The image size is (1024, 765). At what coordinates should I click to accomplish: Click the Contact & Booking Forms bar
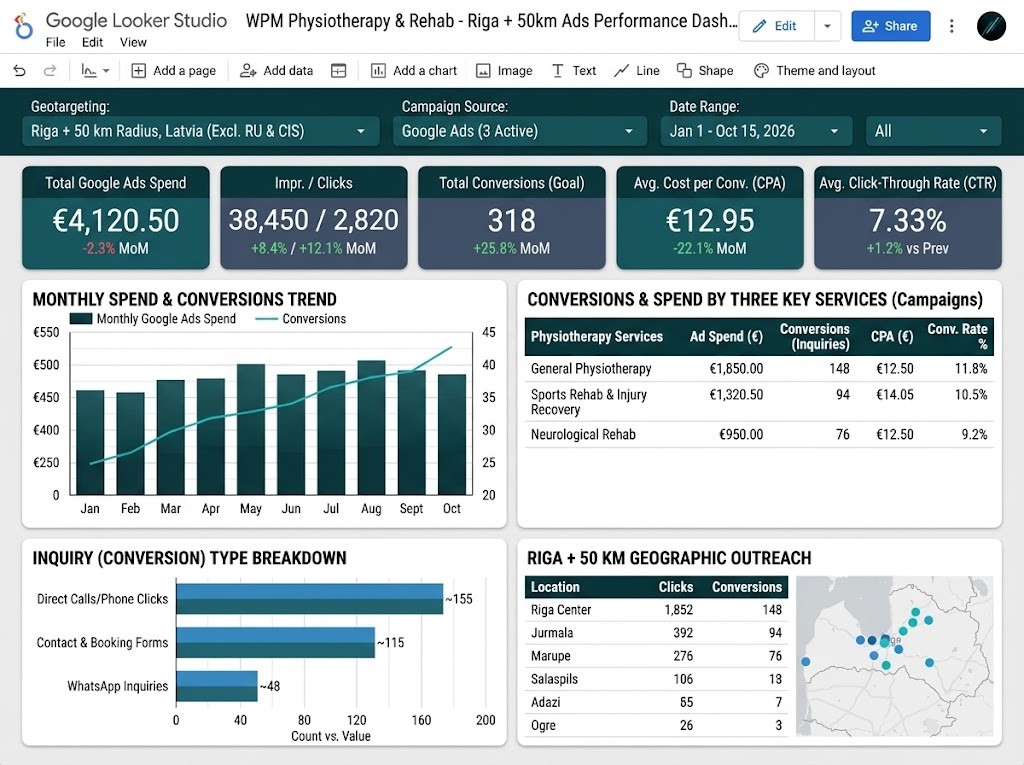pyautogui.click(x=276, y=642)
